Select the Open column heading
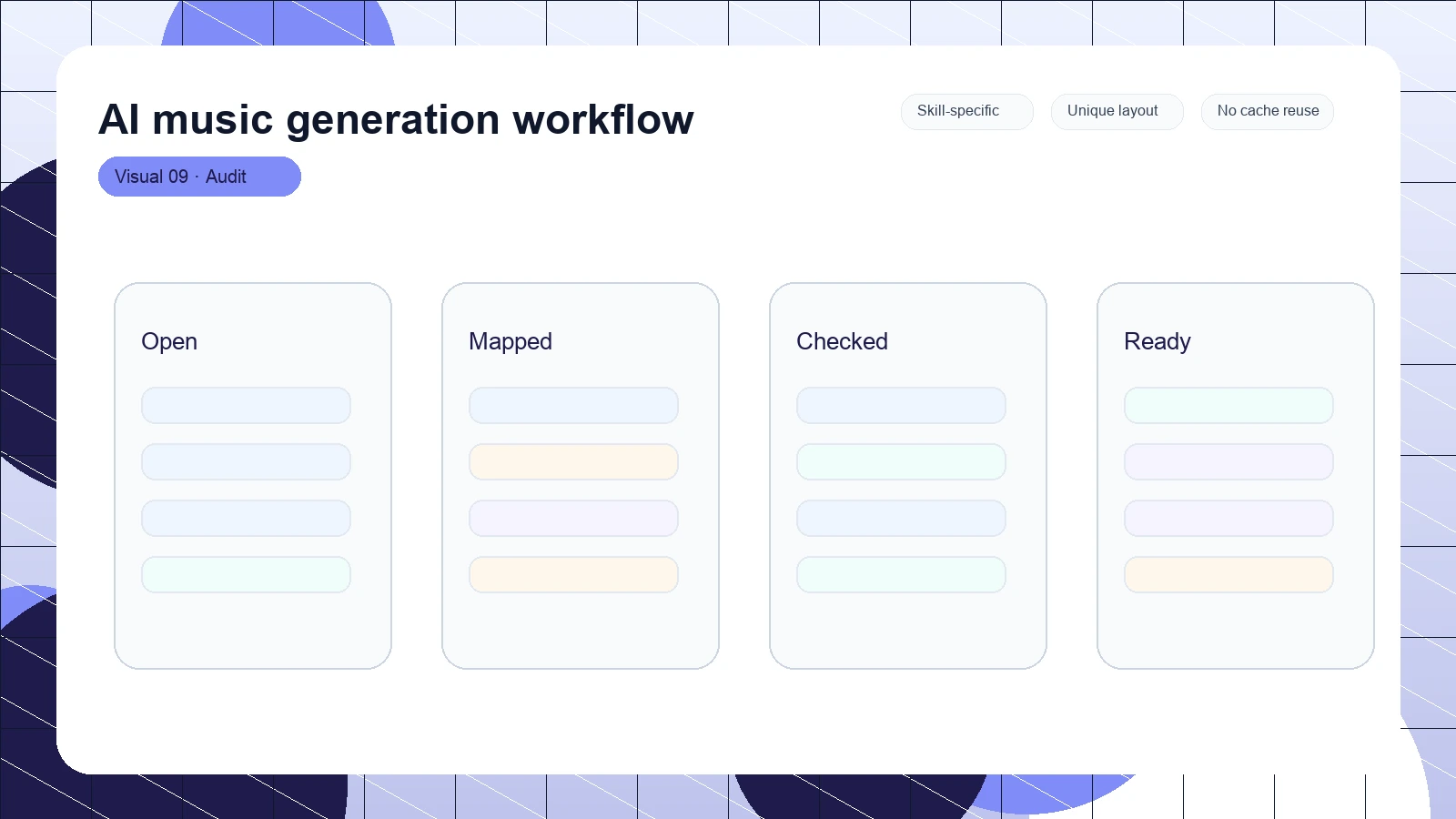1456x819 pixels. coord(169,341)
